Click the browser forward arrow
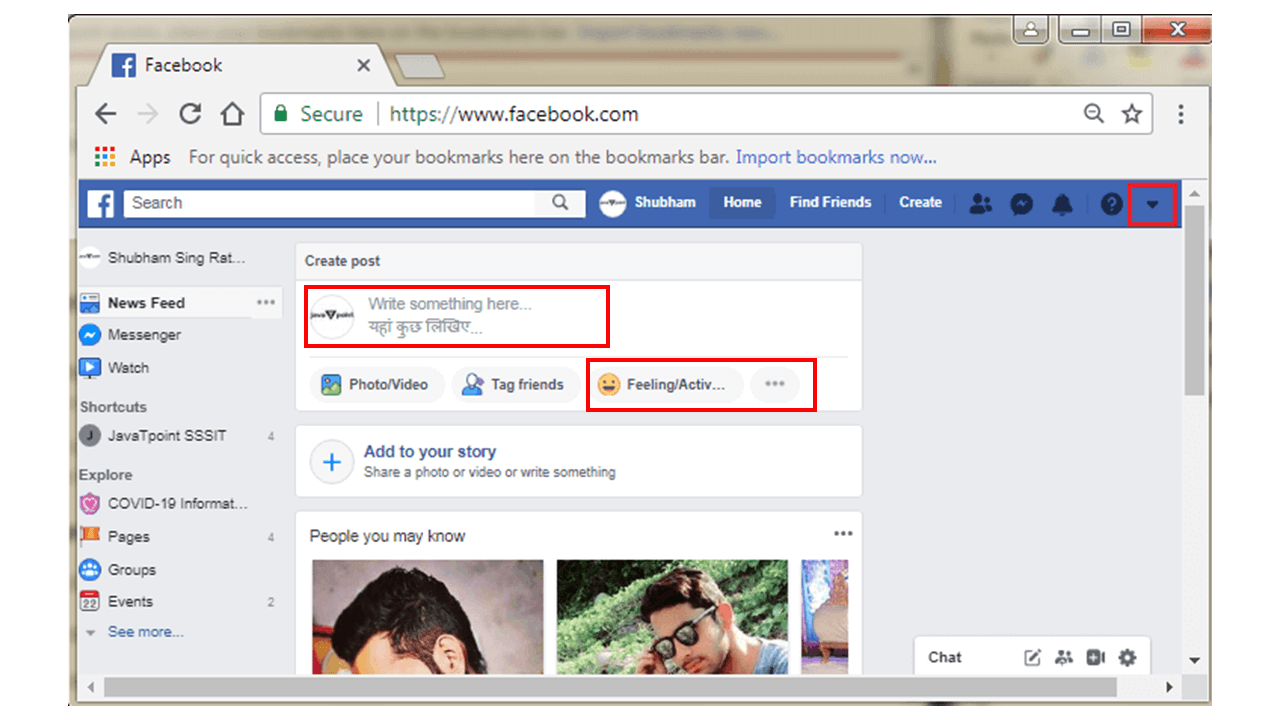 pos(148,114)
